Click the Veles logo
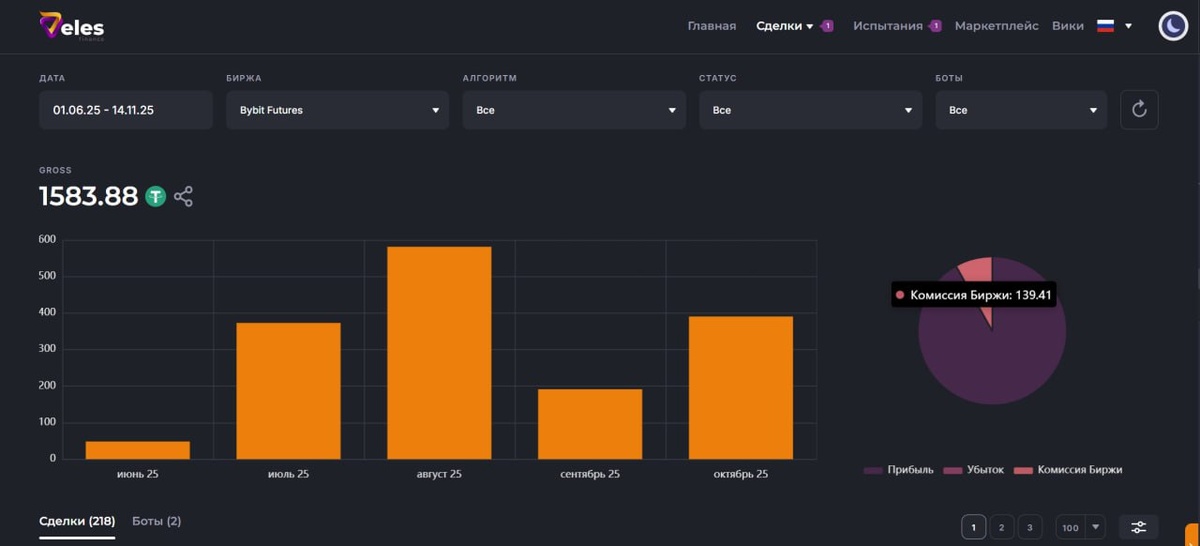 point(71,26)
